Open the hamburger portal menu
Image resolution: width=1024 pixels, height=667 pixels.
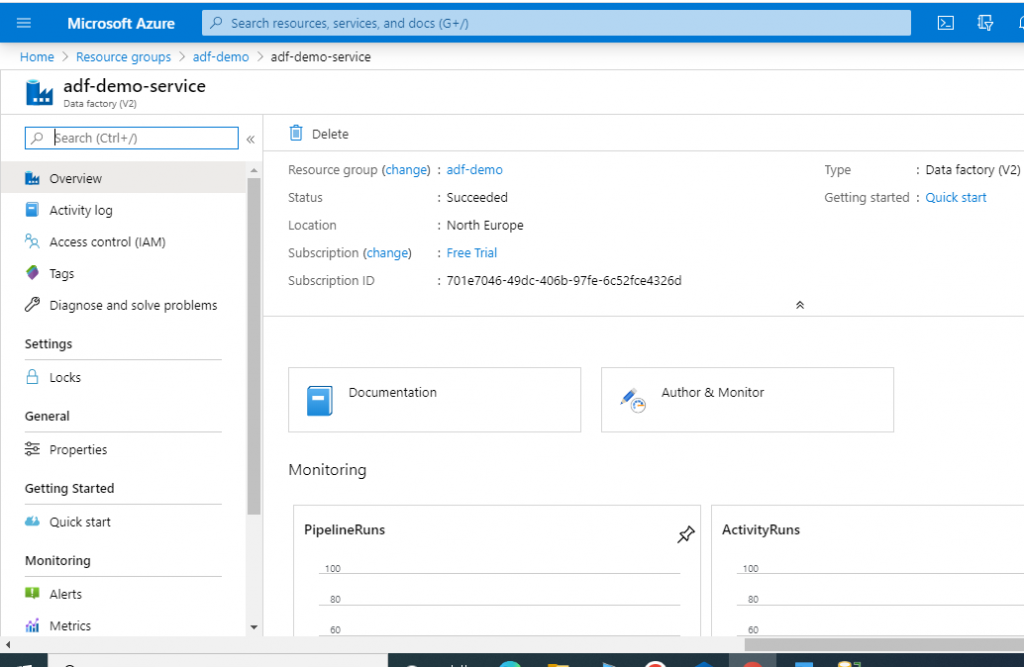coord(24,23)
